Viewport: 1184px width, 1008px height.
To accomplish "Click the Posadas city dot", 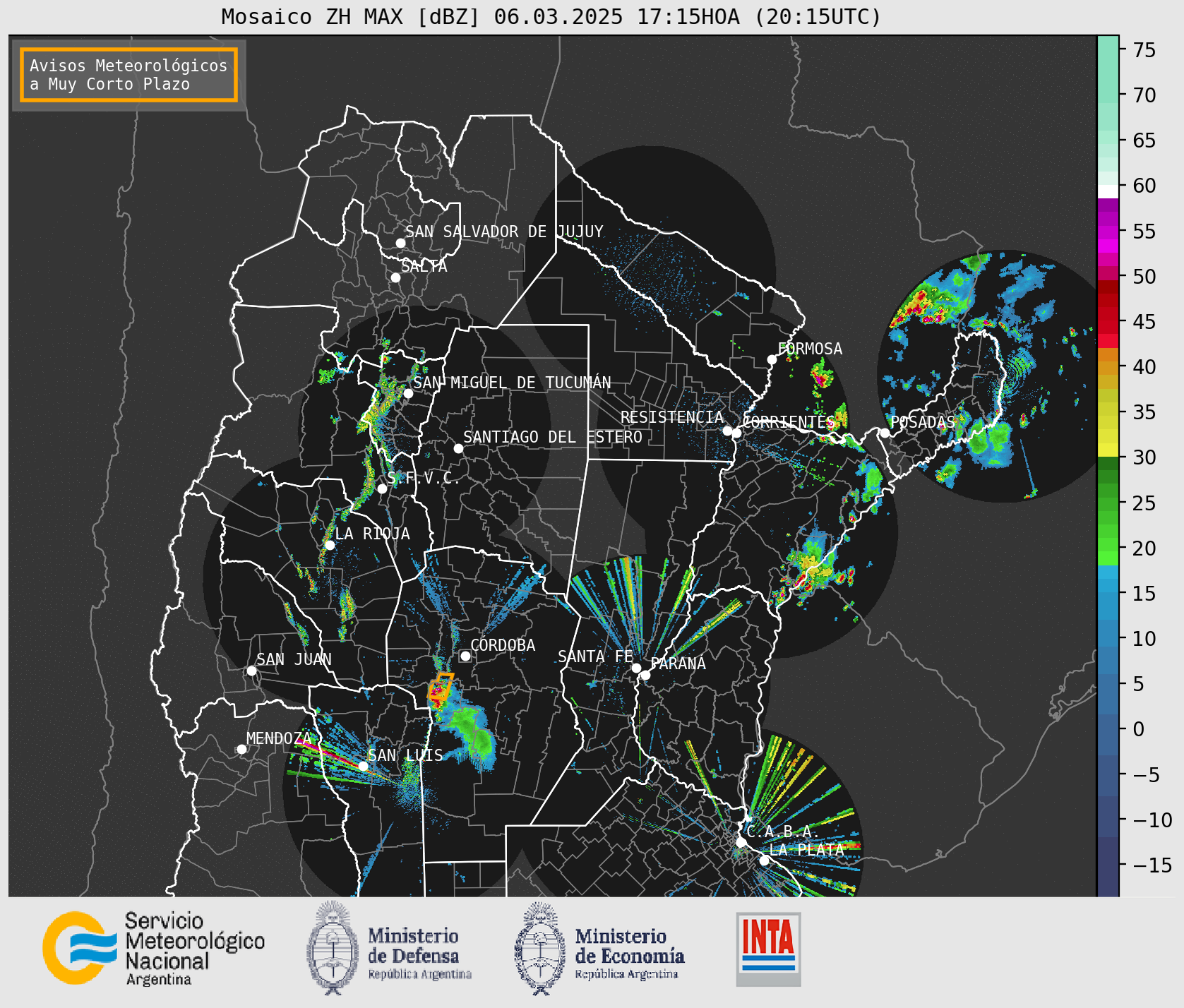I will pyautogui.click(x=885, y=433).
